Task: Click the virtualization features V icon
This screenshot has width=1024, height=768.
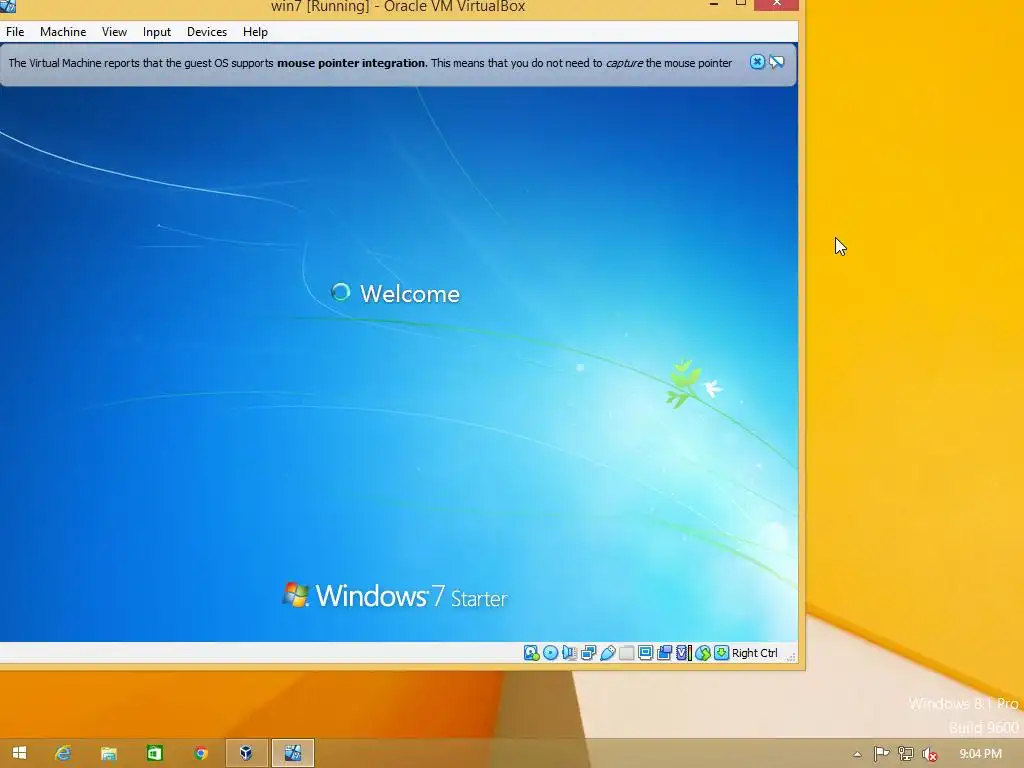Action: tap(683, 653)
